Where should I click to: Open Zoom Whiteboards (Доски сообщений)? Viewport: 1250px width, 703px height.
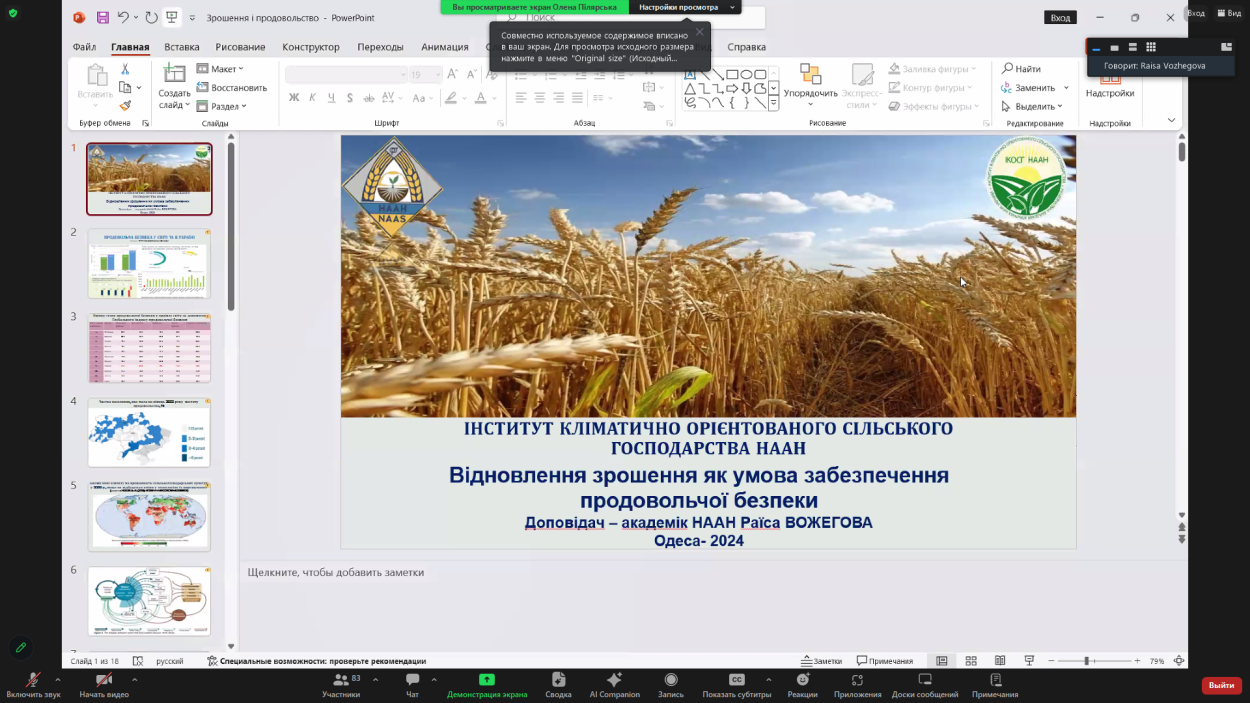[925, 685]
